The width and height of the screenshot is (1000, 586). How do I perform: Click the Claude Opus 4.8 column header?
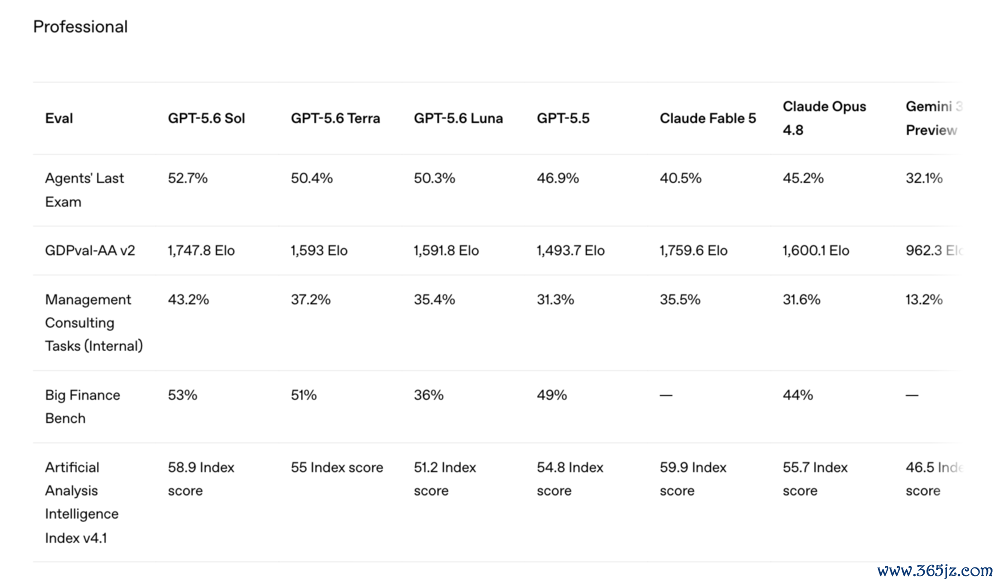click(x=824, y=119)
